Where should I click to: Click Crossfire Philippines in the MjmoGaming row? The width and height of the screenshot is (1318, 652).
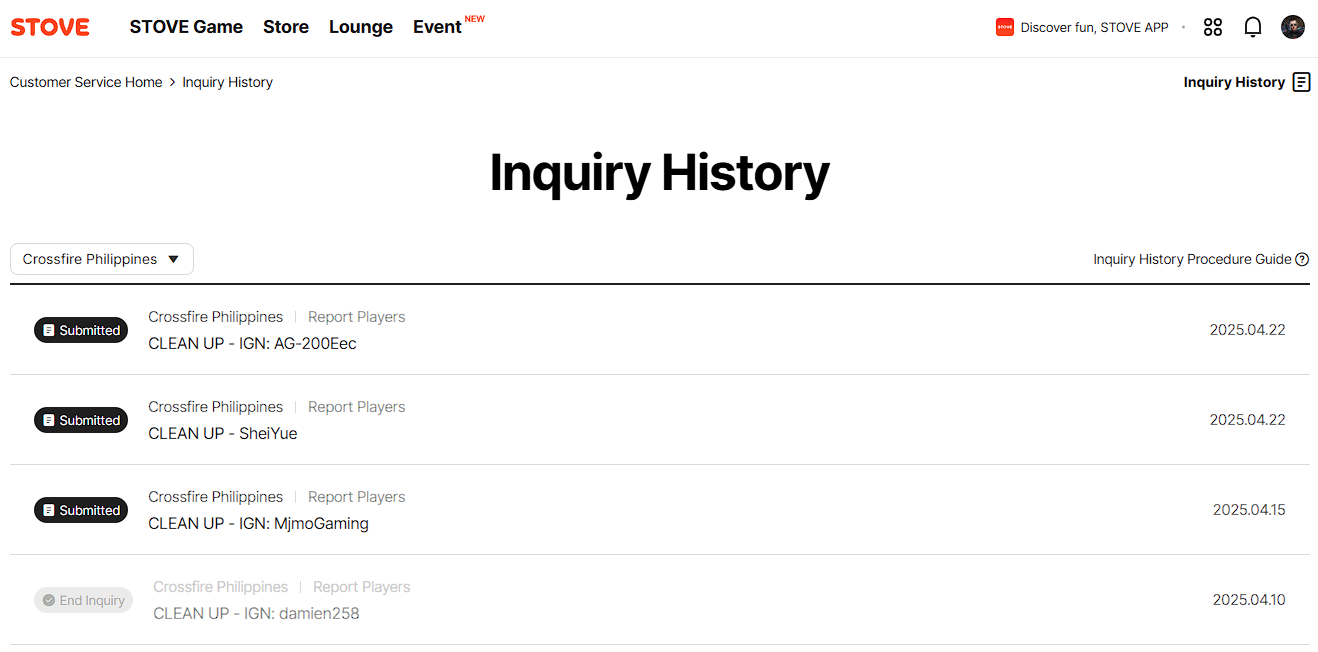point(215,497)
